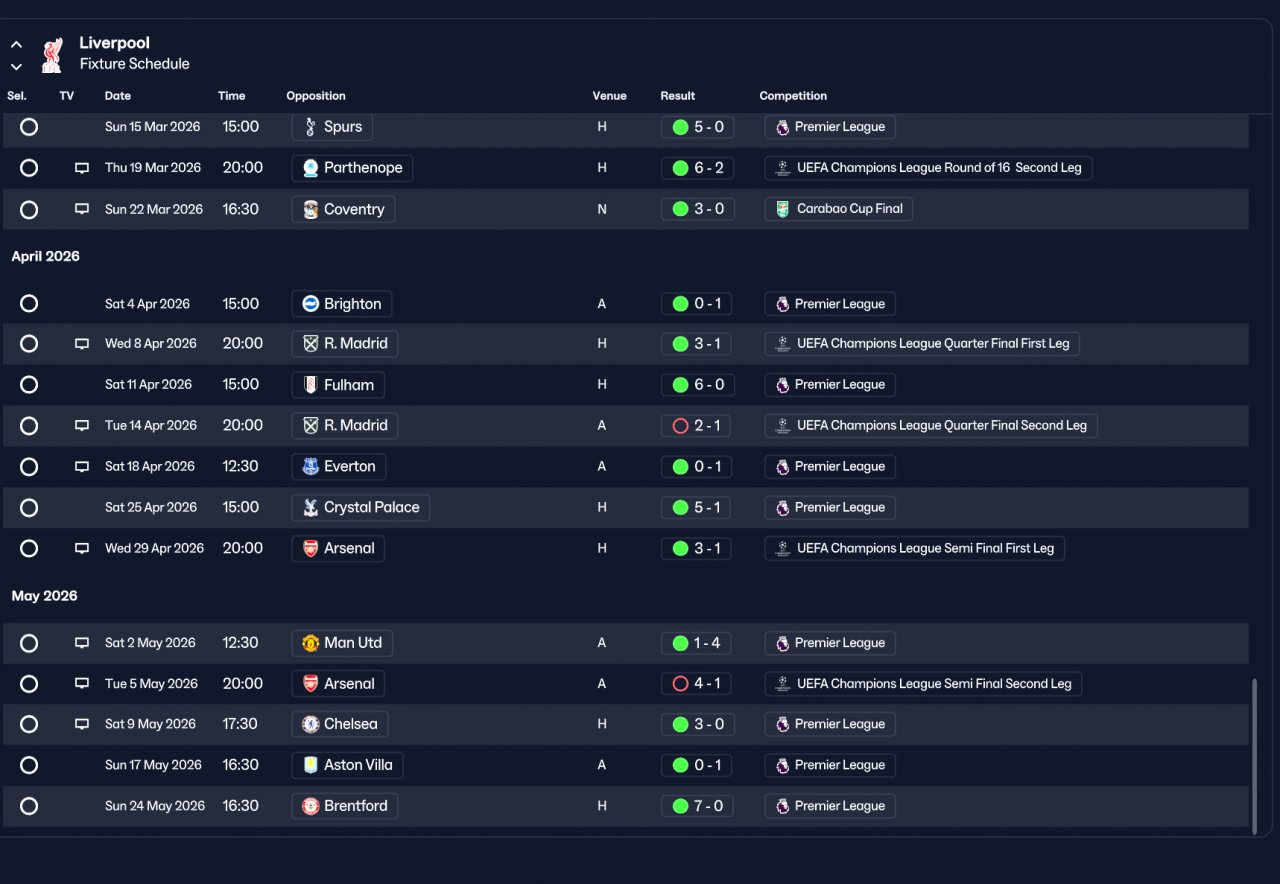The image size is (1280, 884).
Task: Click Spurs club badge icon
Action: coord(310,127)
